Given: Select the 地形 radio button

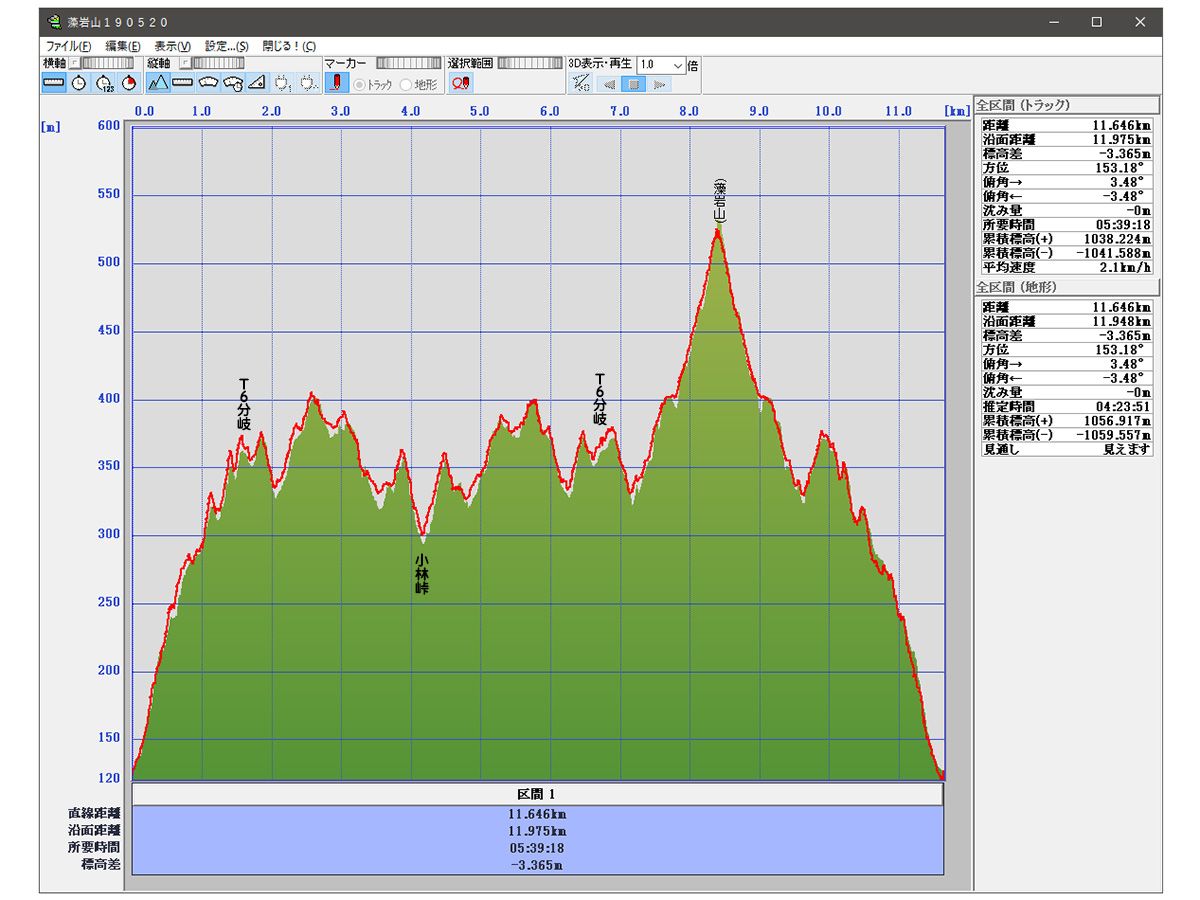Looking at the screenshot, I should click(x=407, y=85).
